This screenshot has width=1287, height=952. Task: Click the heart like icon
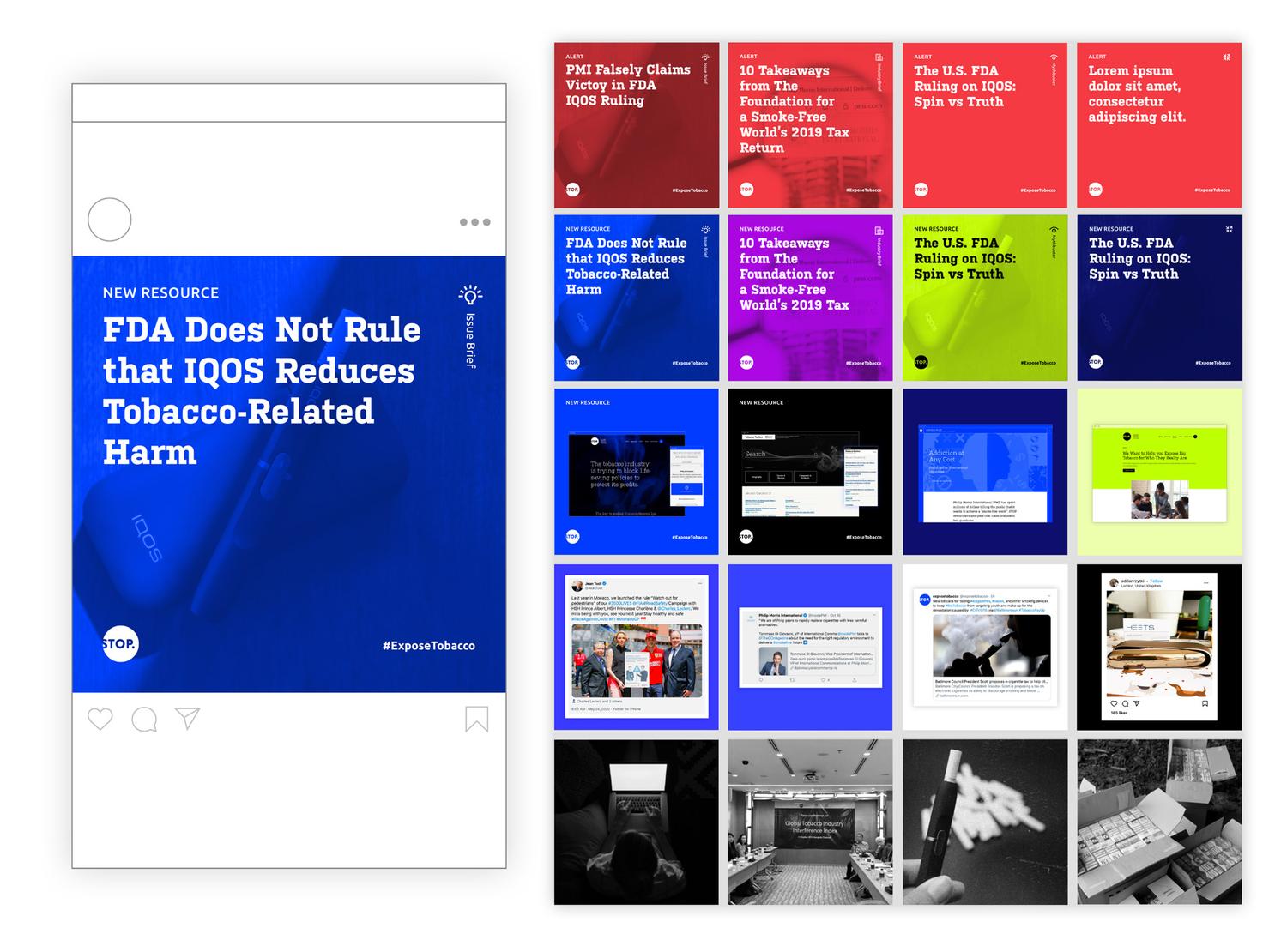click(100, 719)
